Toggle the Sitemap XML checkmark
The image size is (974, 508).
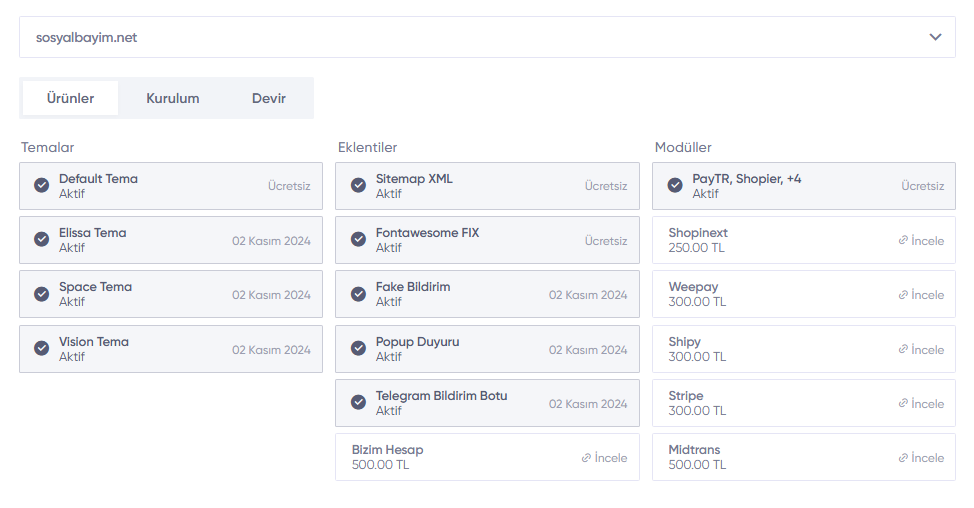(358, 185)
